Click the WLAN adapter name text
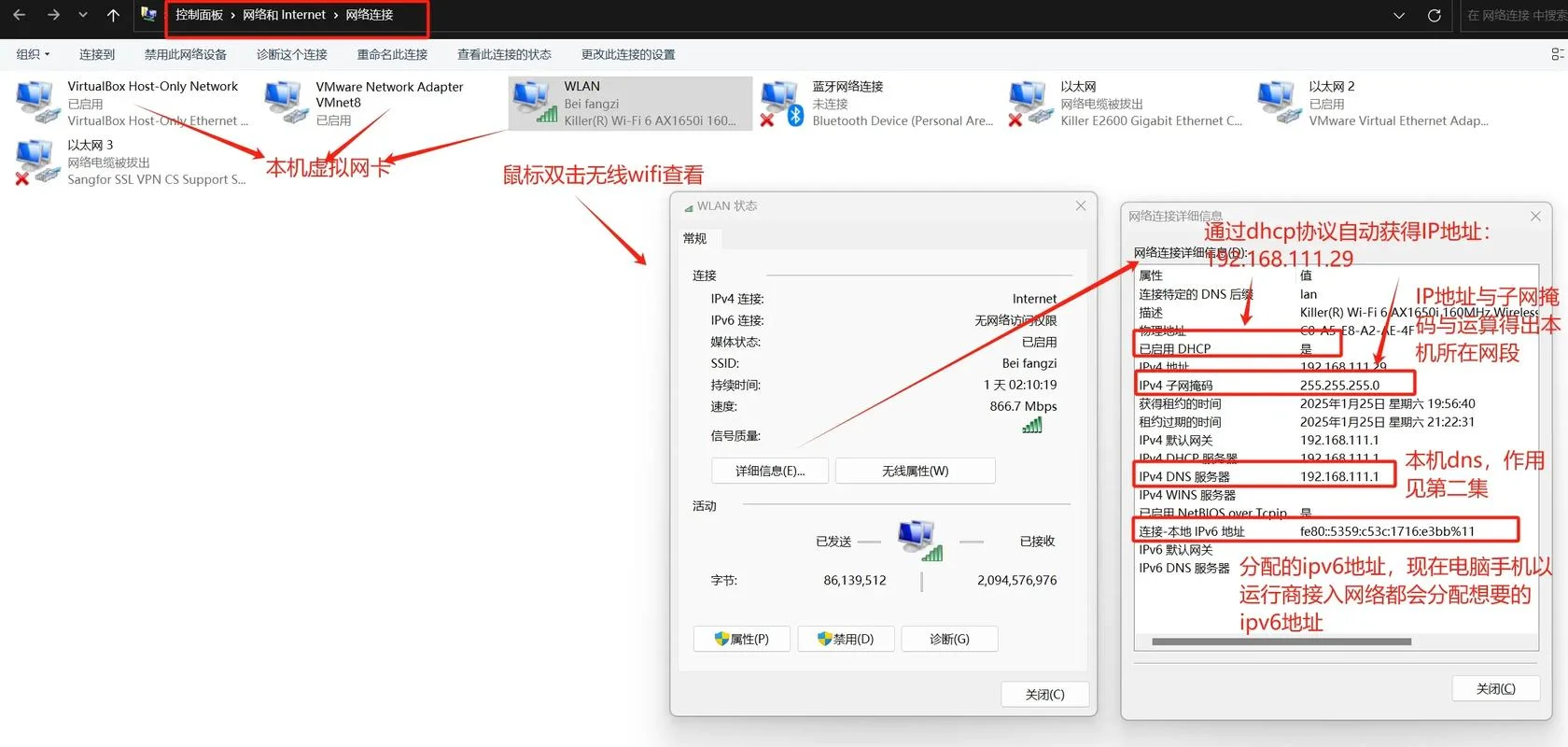 [582, 86]
